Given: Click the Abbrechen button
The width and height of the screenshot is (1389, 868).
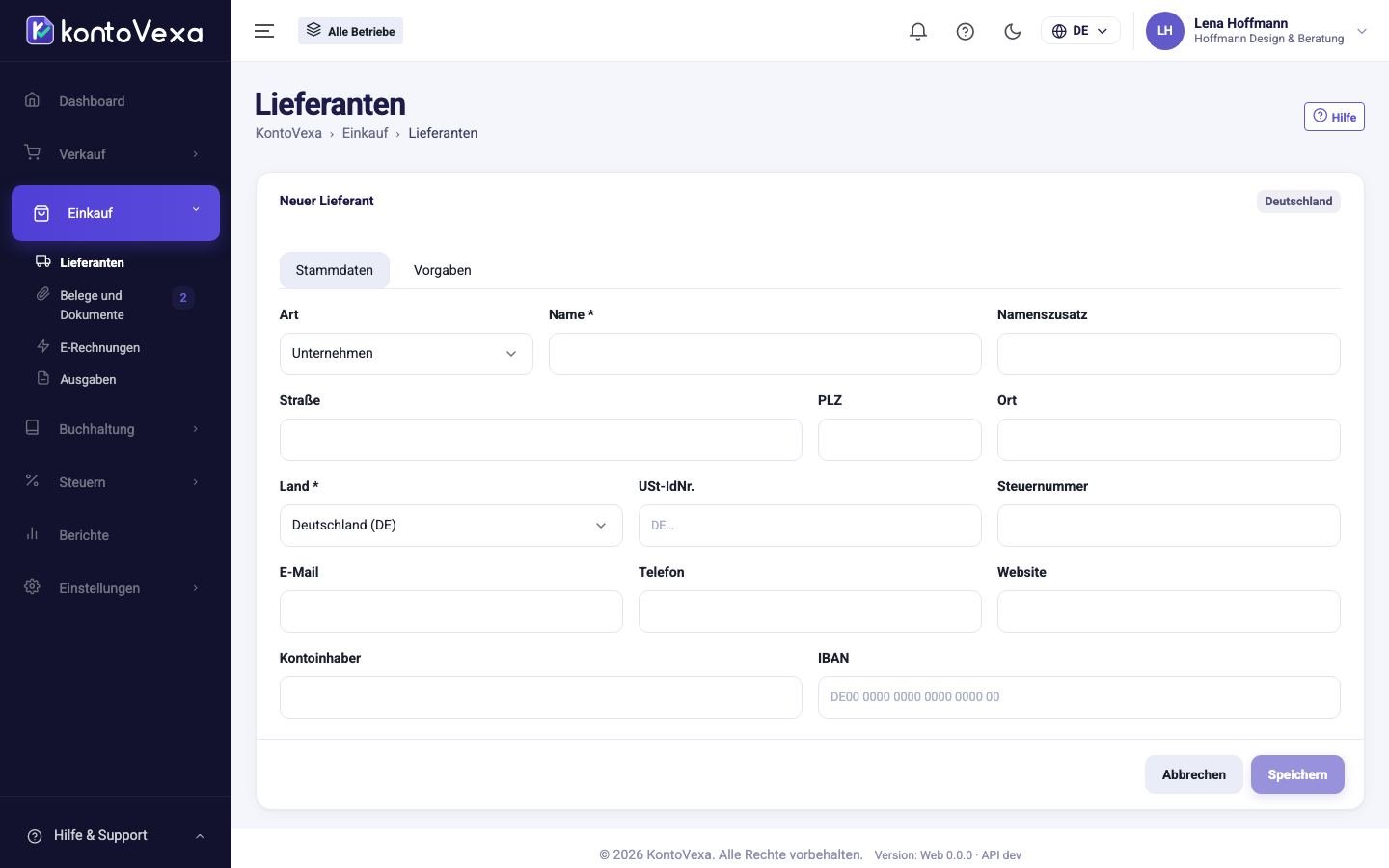Looking at the screenshot, I should [1194, 774].
